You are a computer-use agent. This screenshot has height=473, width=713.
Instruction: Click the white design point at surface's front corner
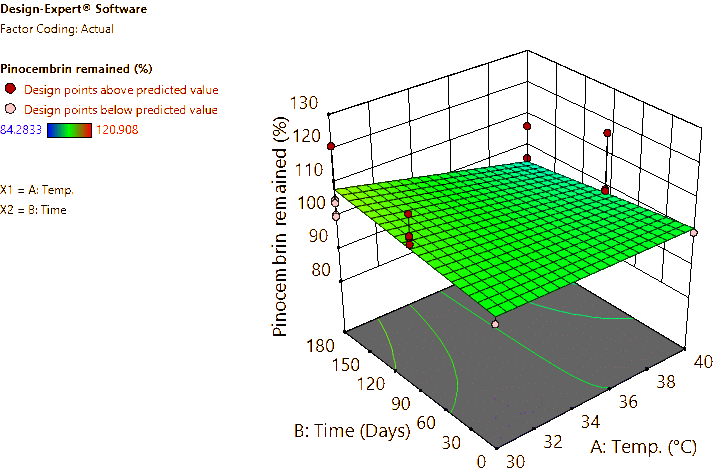click(x=495, y=322)
